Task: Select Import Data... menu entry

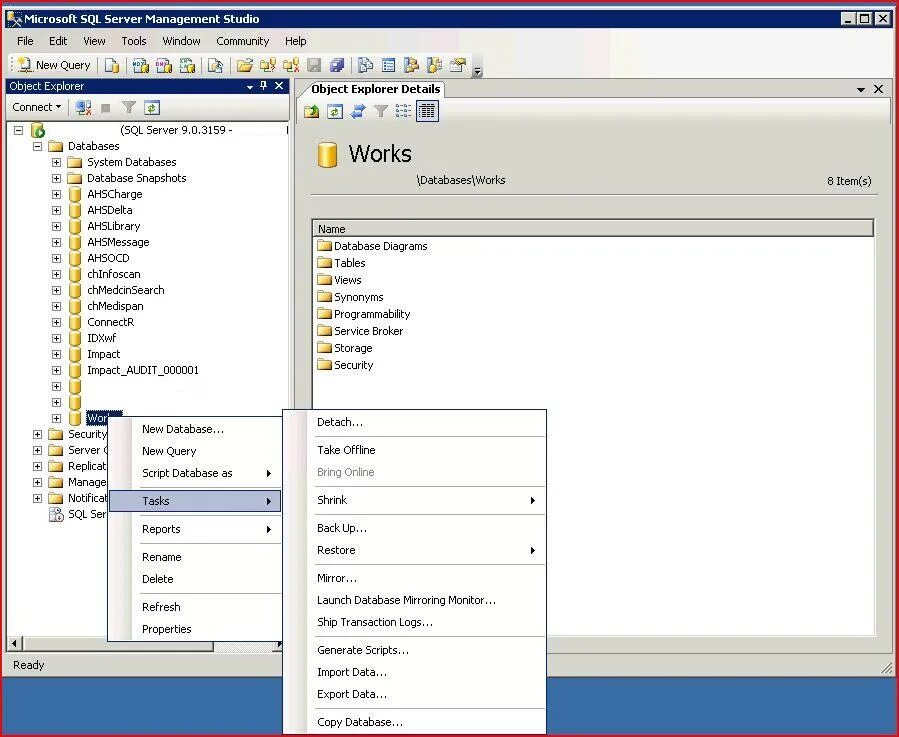Action: pyautogui.click(x=416, y=672)
